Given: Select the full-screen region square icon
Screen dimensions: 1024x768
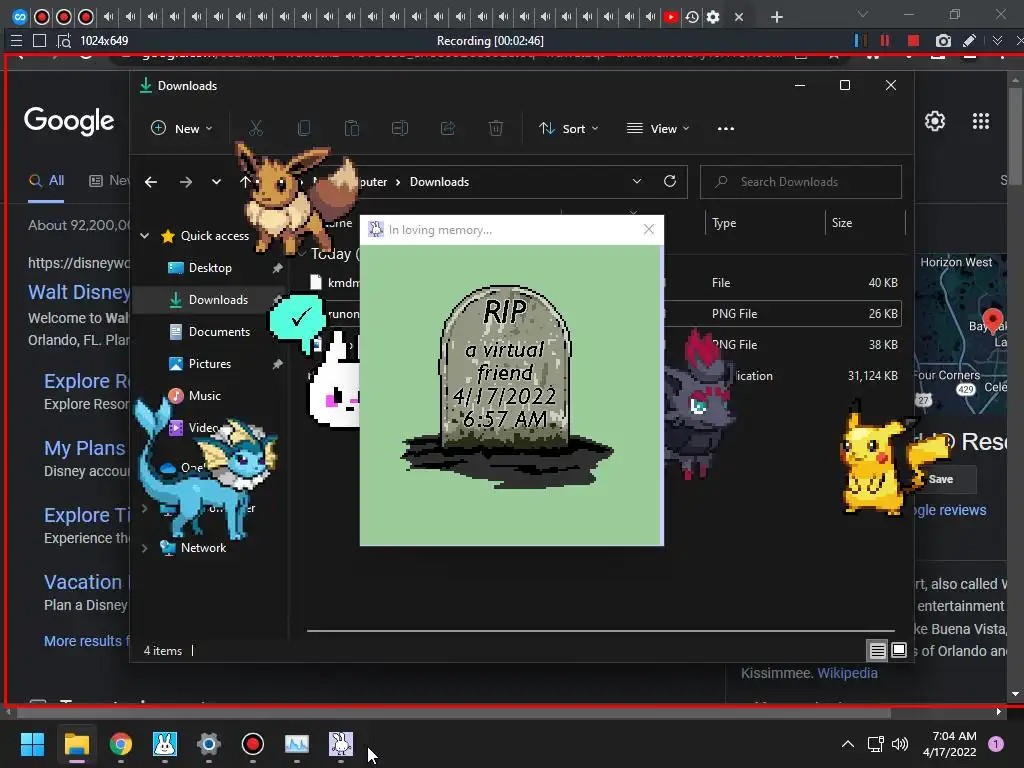Looking at the screenshot, I should pos(39,40).
